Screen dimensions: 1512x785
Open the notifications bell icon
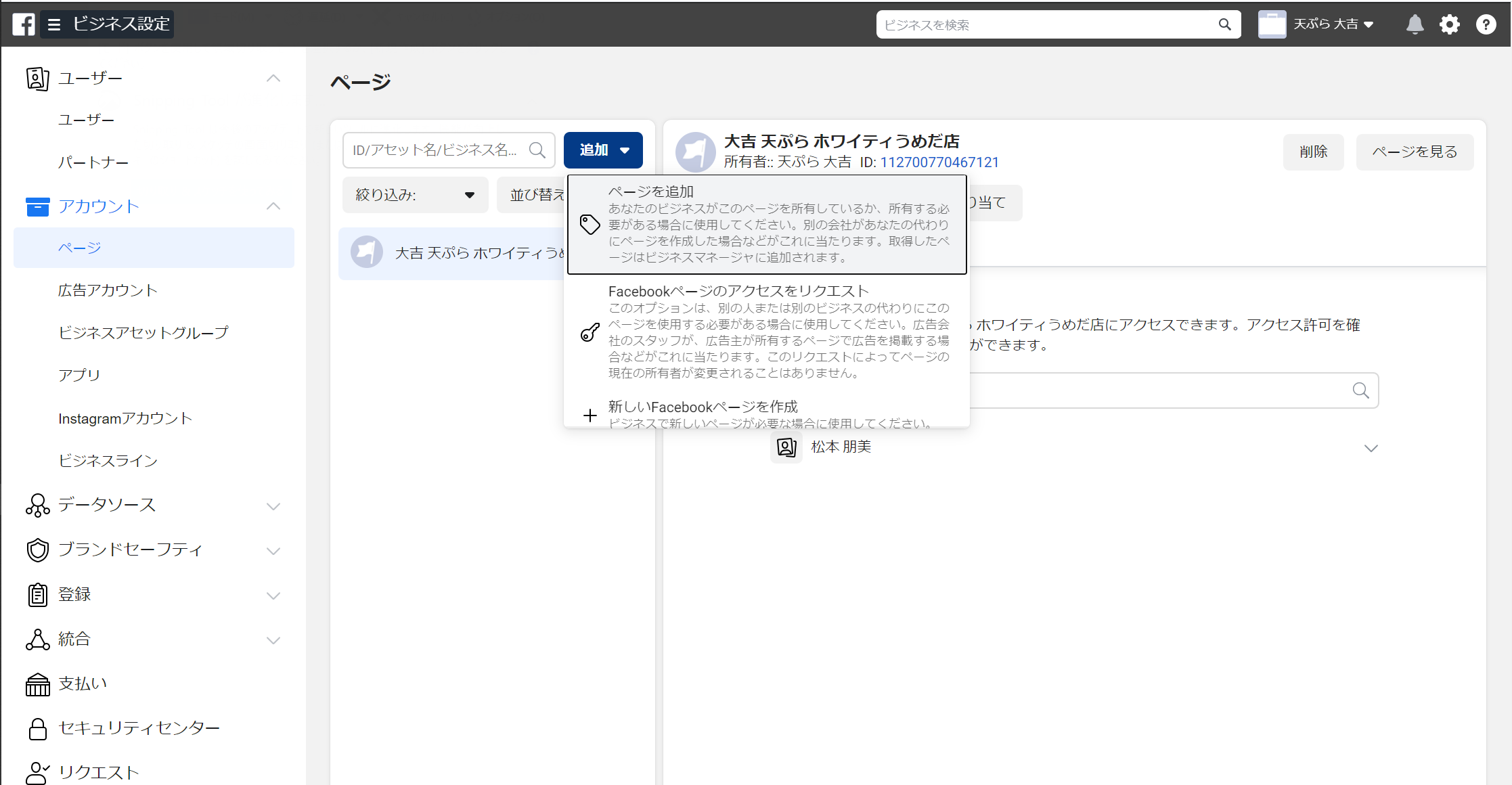click(1415, 24)
